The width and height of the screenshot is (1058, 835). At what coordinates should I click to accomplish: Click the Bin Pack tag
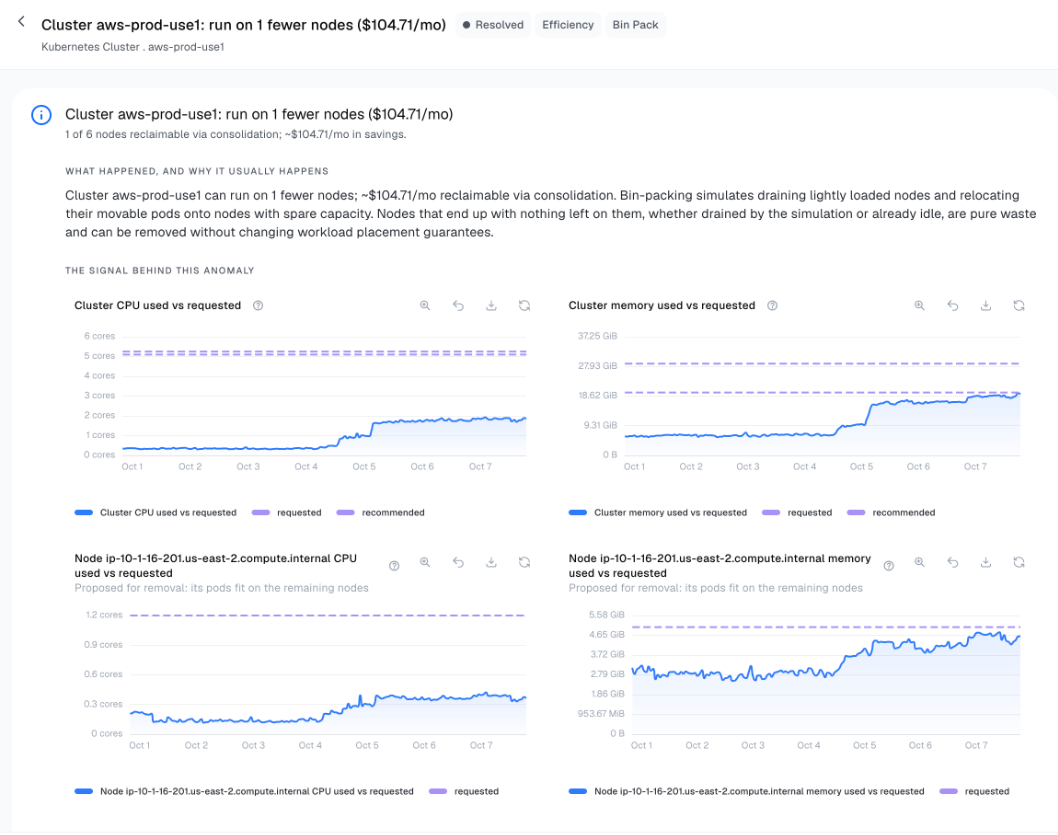tap(635, 25)
